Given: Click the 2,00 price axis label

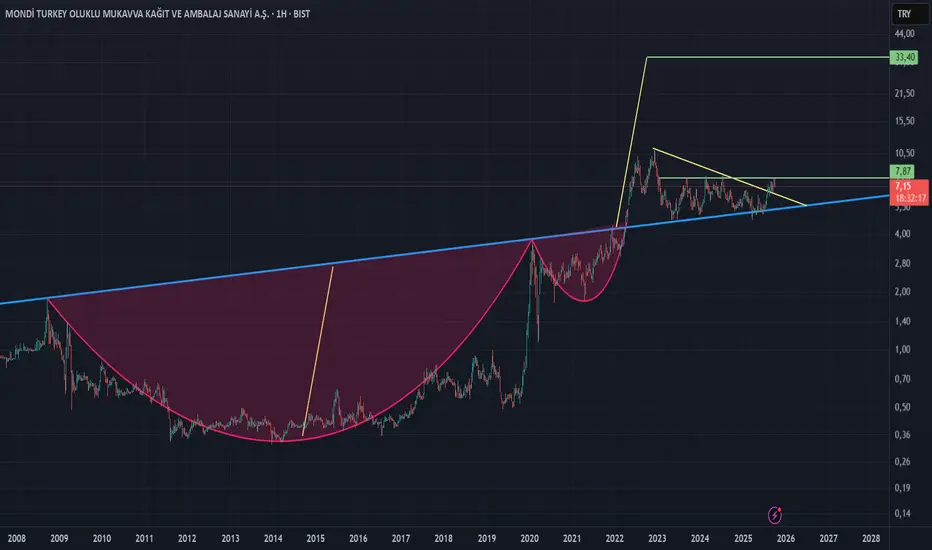Looking at the screenshot, I should 902,291.
